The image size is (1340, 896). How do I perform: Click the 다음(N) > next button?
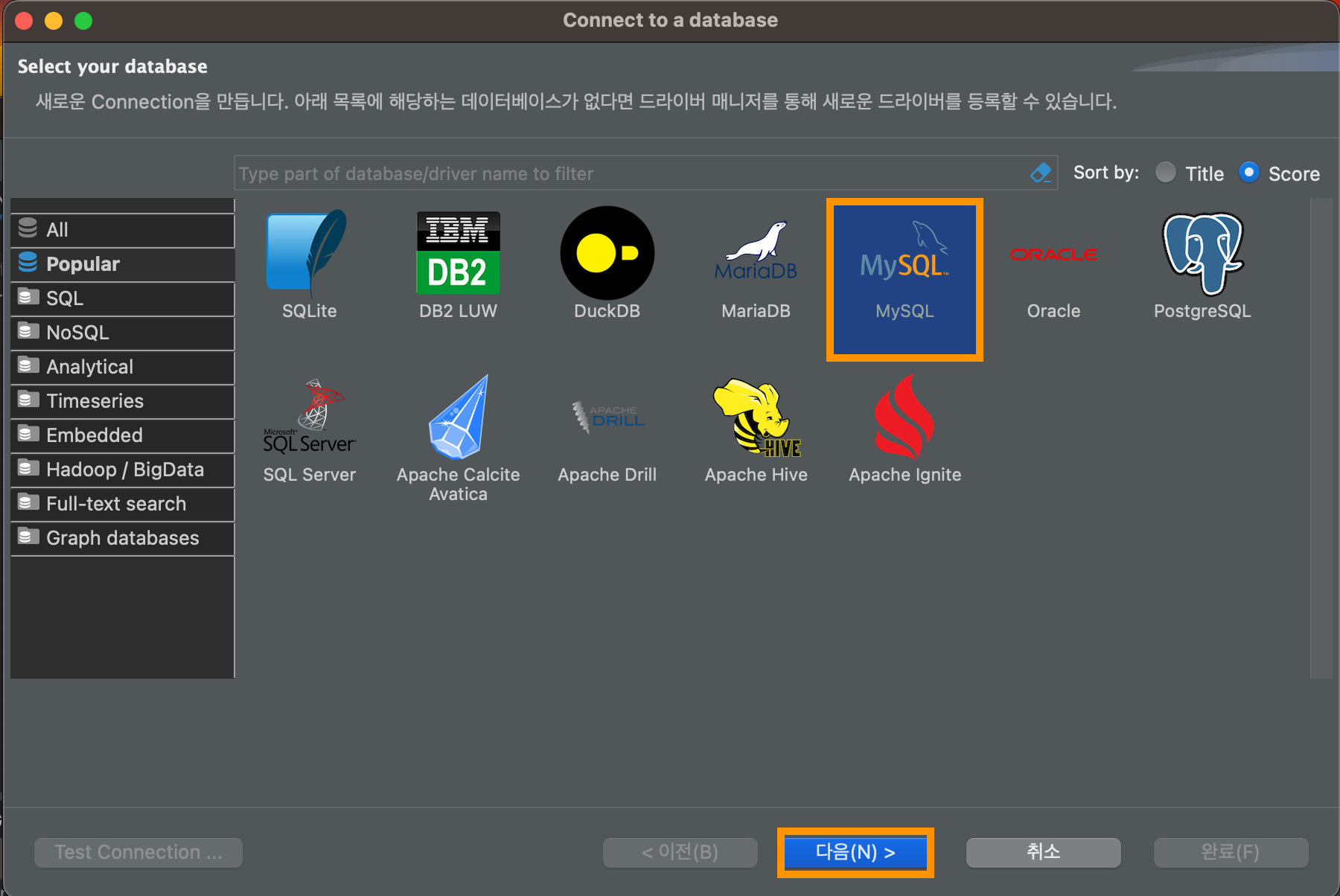point(855,852)
